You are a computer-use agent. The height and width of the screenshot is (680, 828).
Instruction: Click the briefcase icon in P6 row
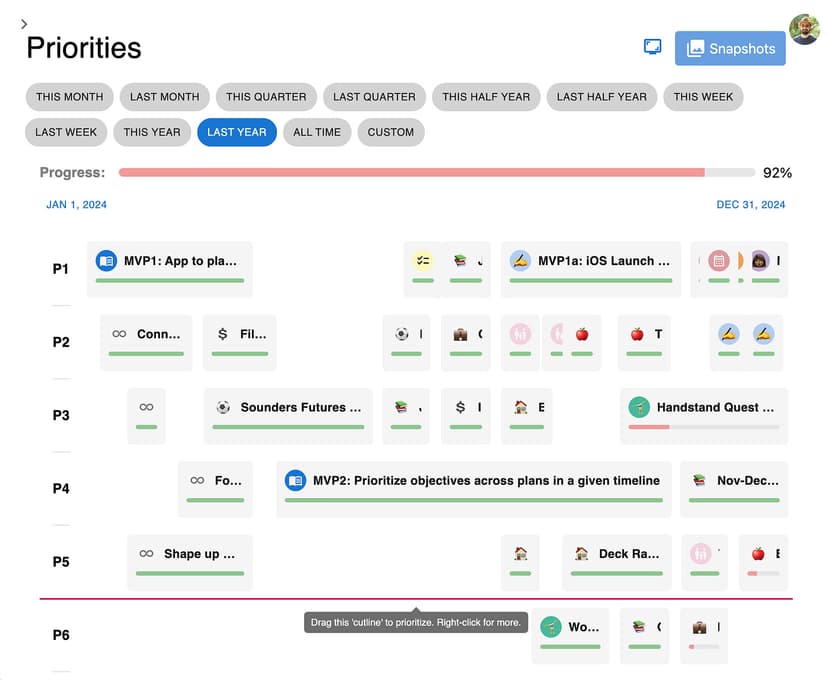coord(700,628)
